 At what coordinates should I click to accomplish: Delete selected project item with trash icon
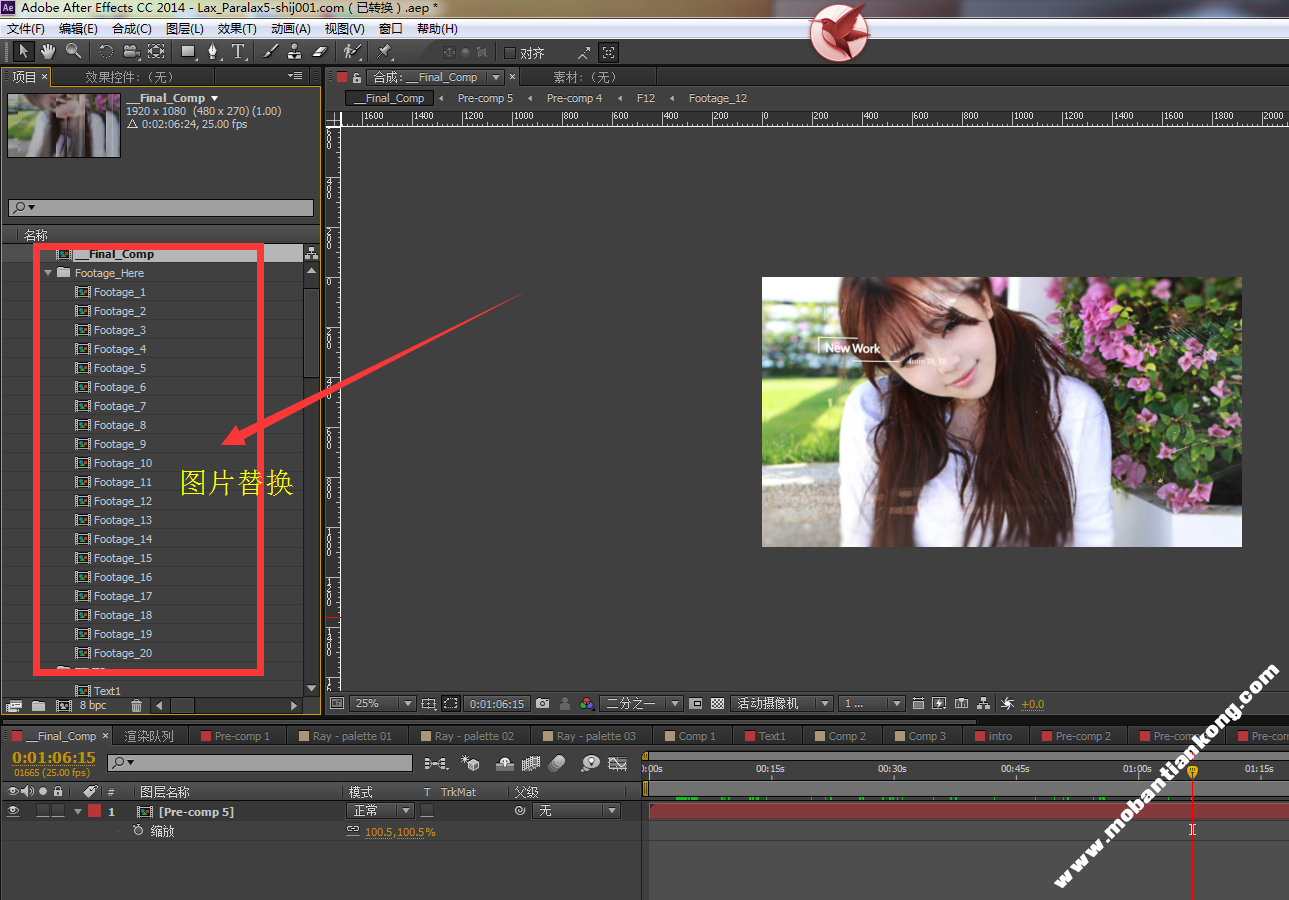coord(137,706)
